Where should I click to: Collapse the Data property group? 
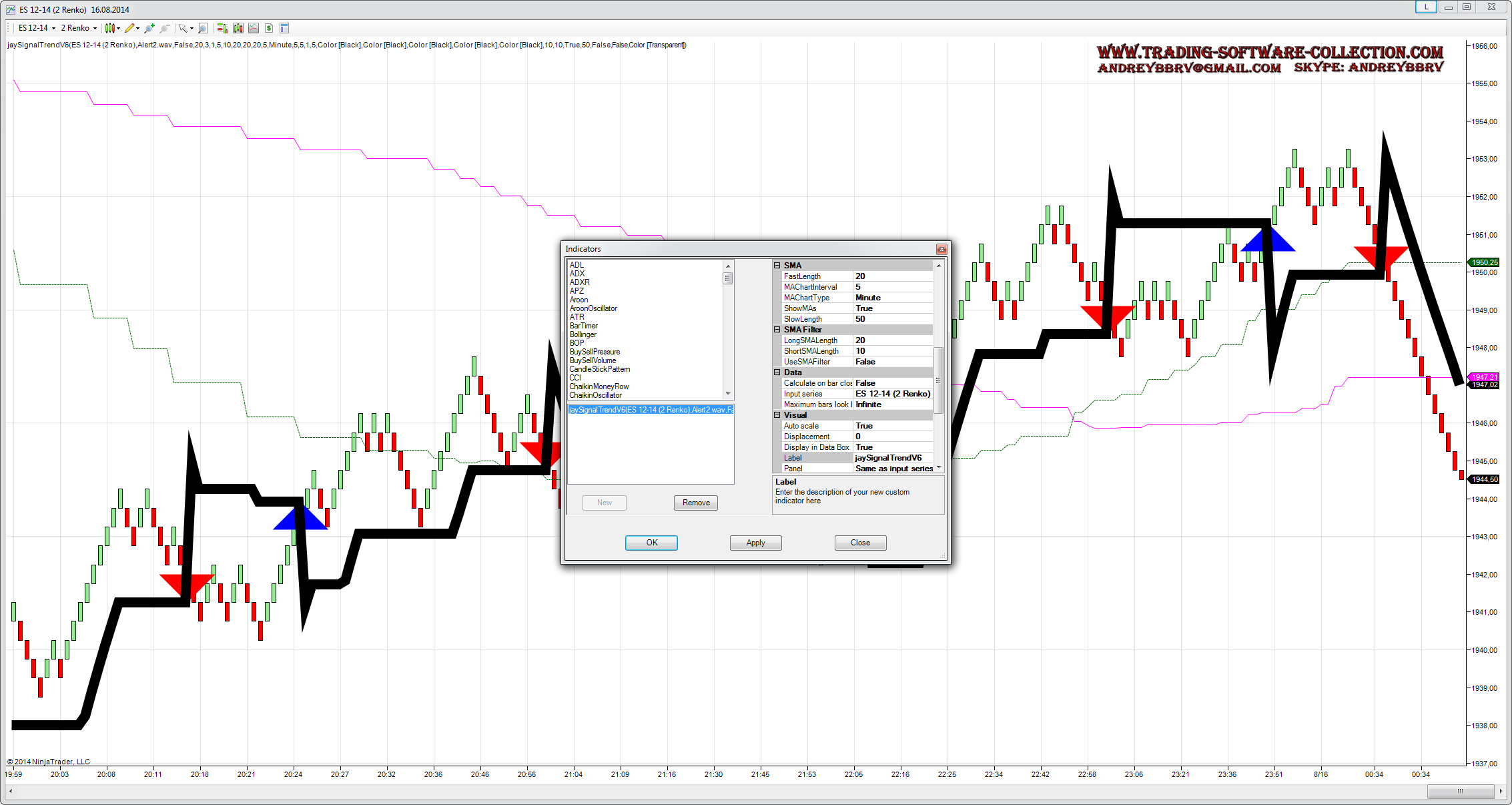pyautogui.click(x=777, y=372)
